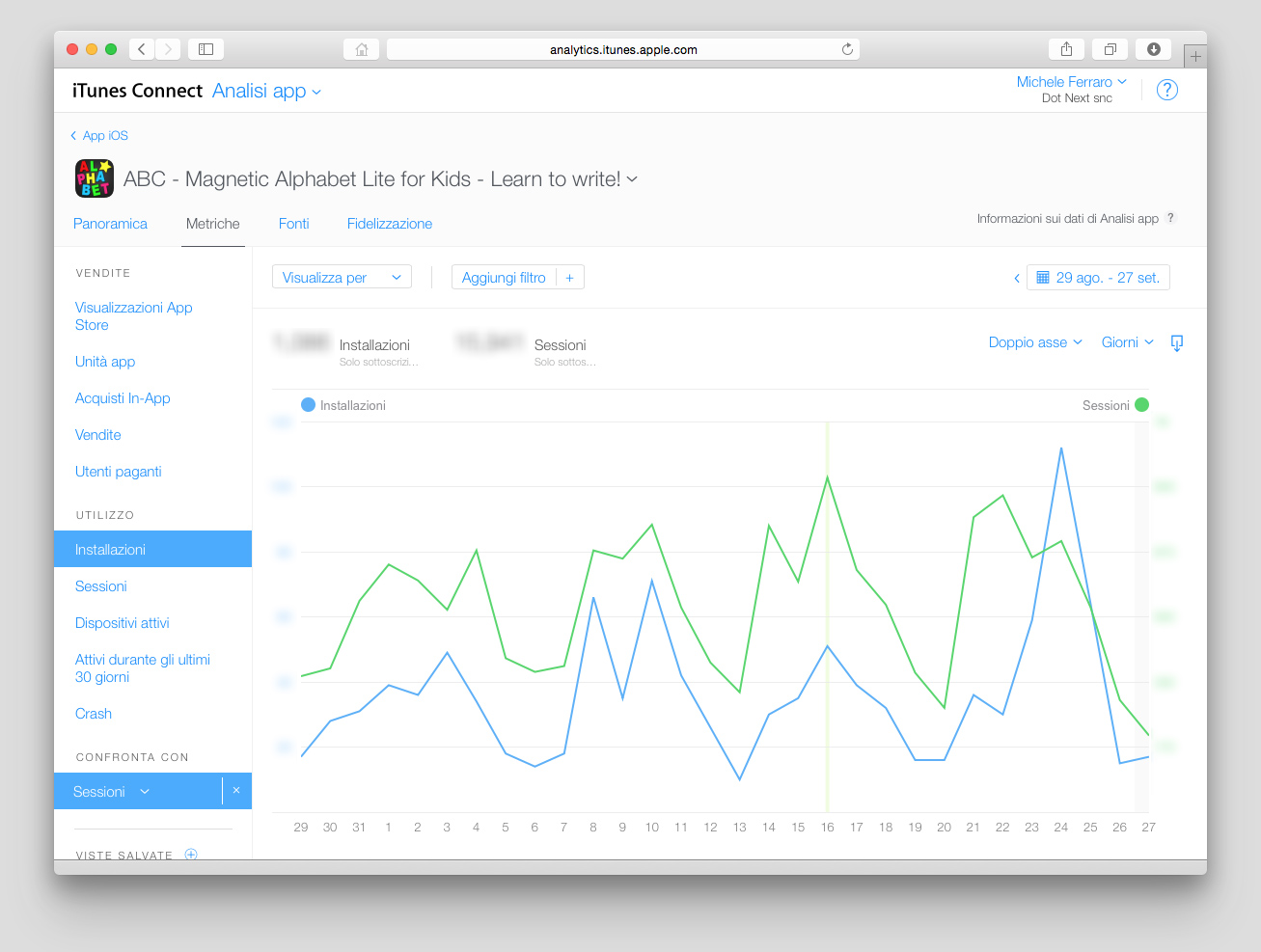Switch to the Panoramica tab
Viewport: 1261px width, 952px height.
pyautogui.click(x=110, y=224)
